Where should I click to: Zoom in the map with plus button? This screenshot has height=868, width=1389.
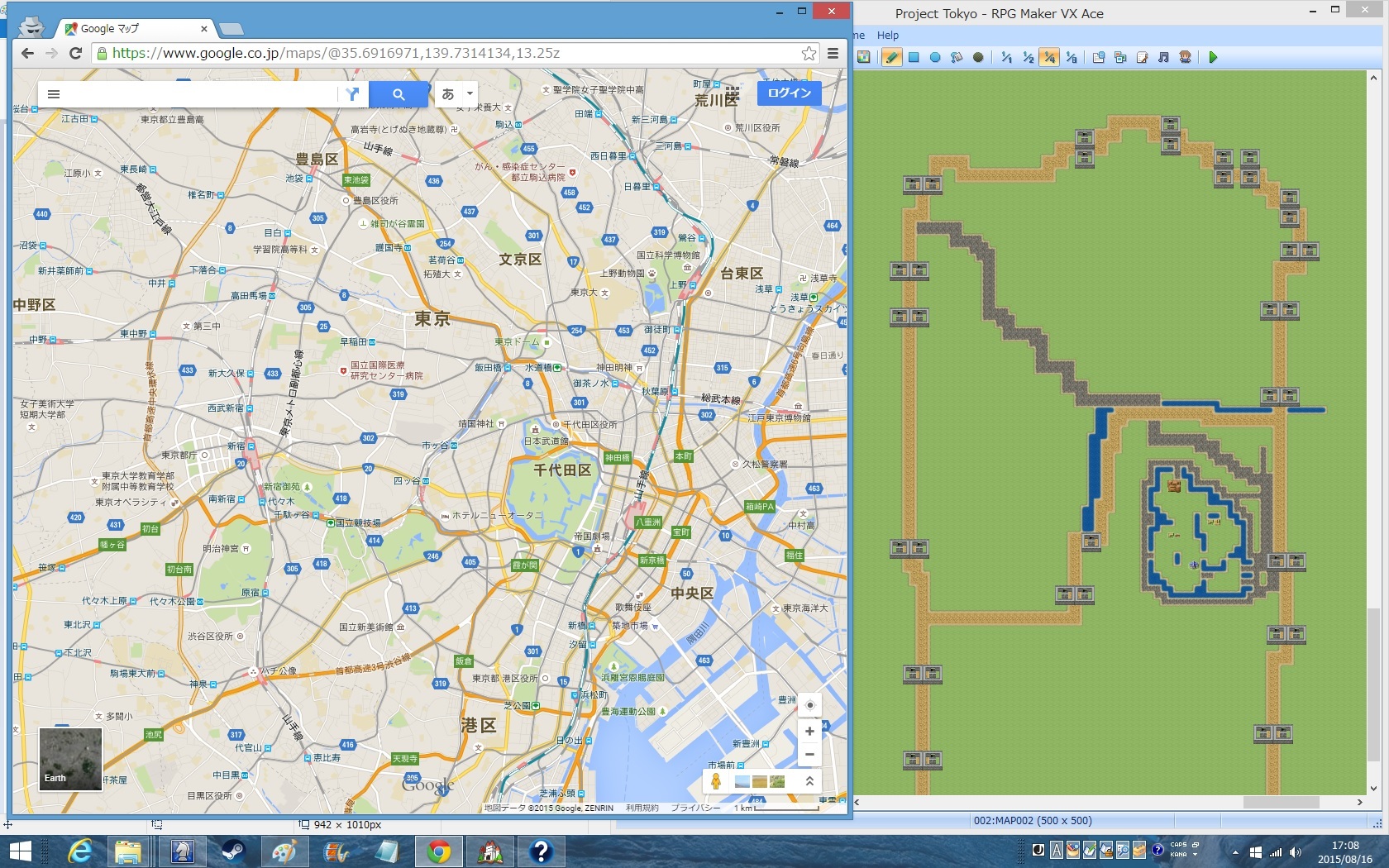pos(809,731)
